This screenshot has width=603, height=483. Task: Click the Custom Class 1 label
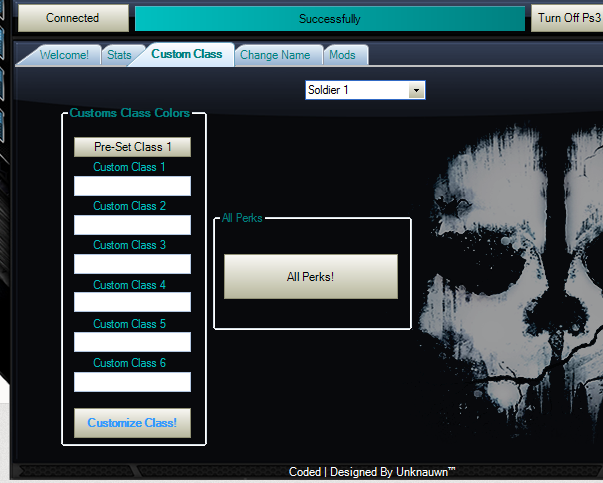click(129, 167)
